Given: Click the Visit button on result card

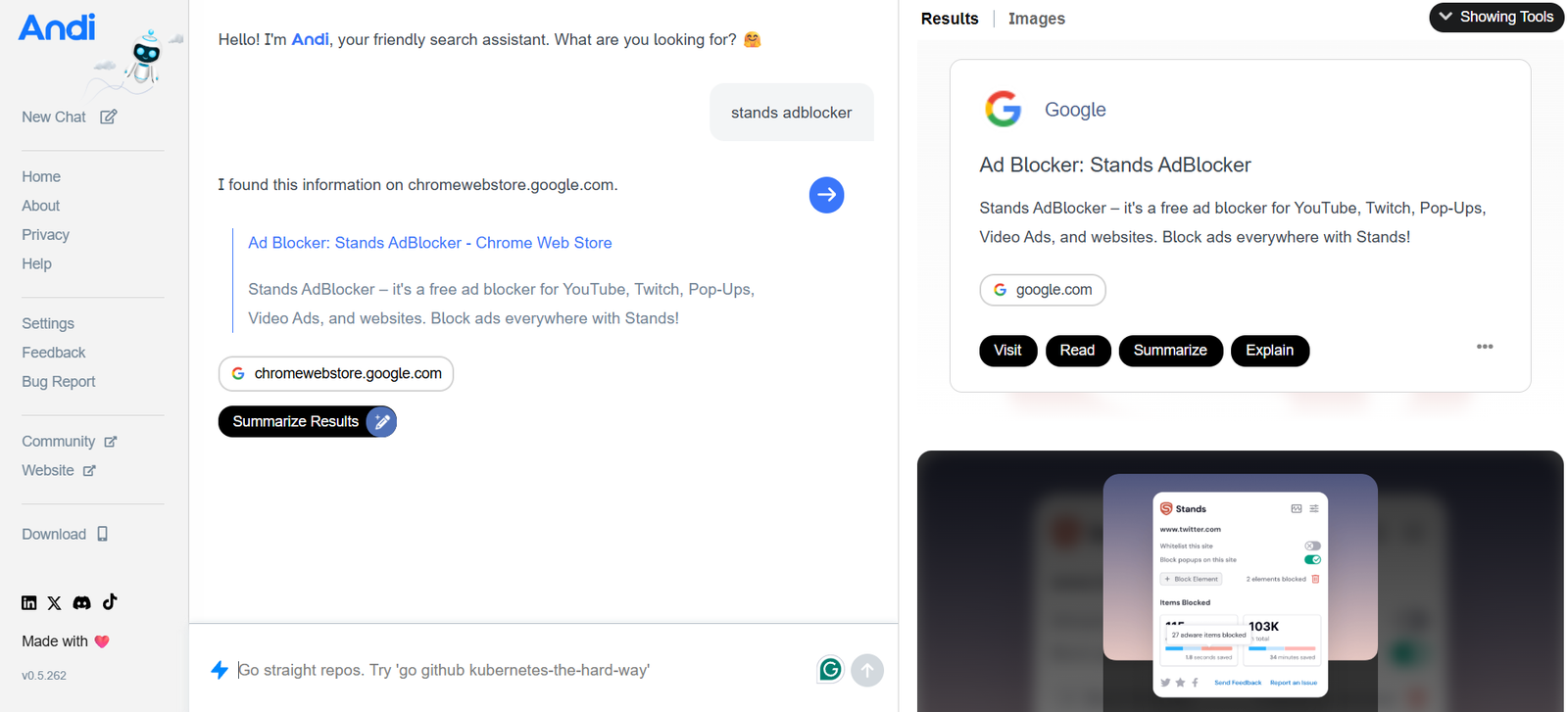Looking at the screenshot, I should coord(1007,351).
